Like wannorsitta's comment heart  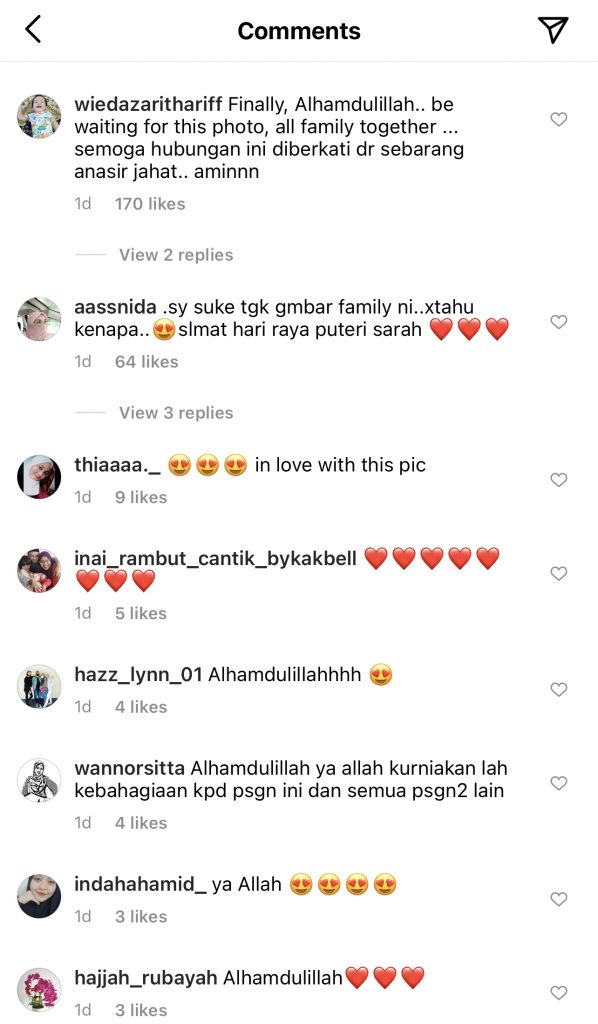(x=559, y=782)
